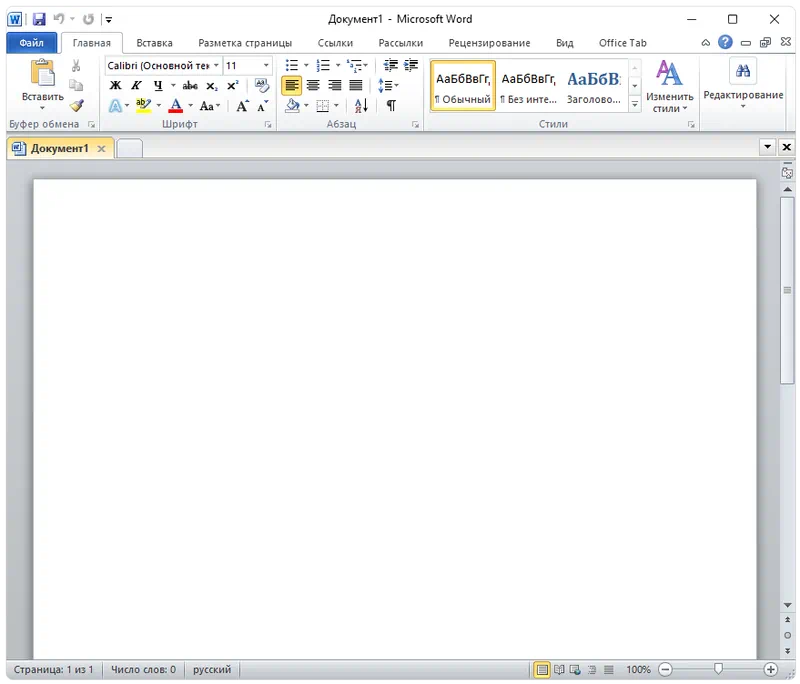Apply the Без интервала style thumbnail
The width and height of the screenshot is (800, 684).
528,86
